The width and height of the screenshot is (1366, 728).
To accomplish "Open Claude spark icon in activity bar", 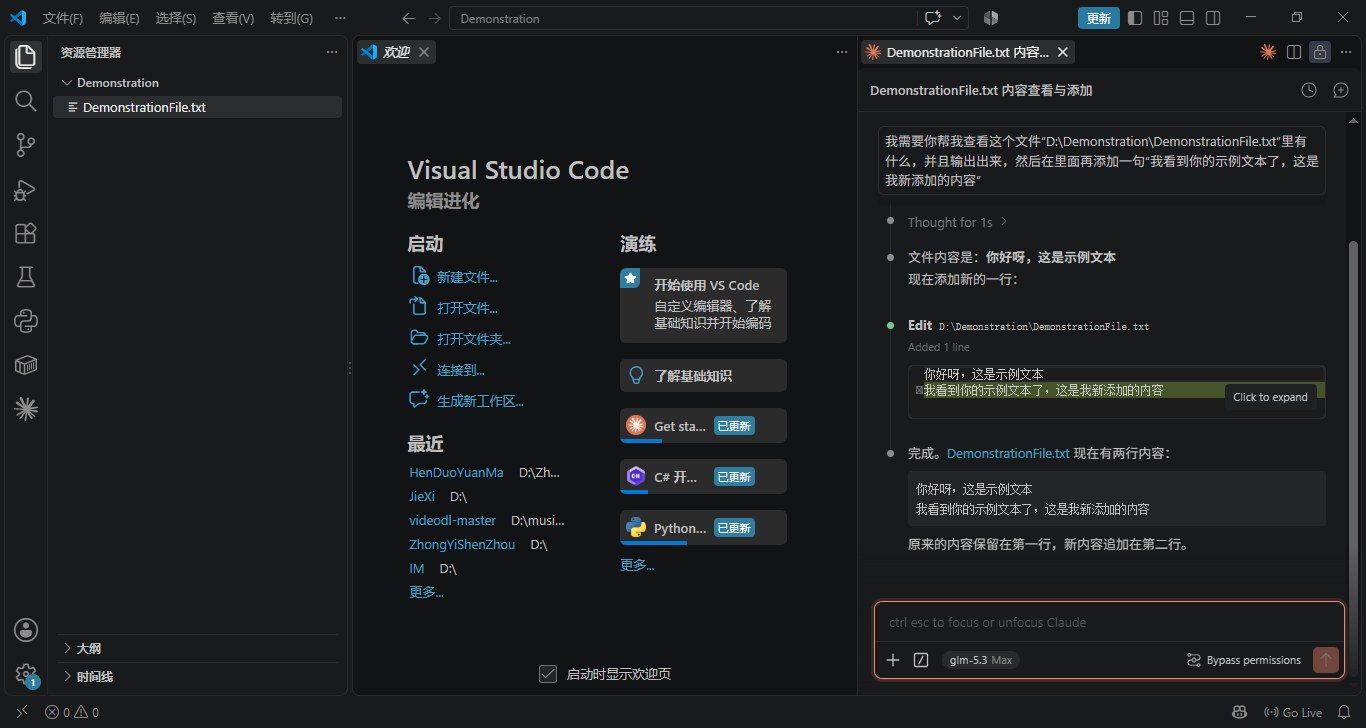I will tap(26, 408).
